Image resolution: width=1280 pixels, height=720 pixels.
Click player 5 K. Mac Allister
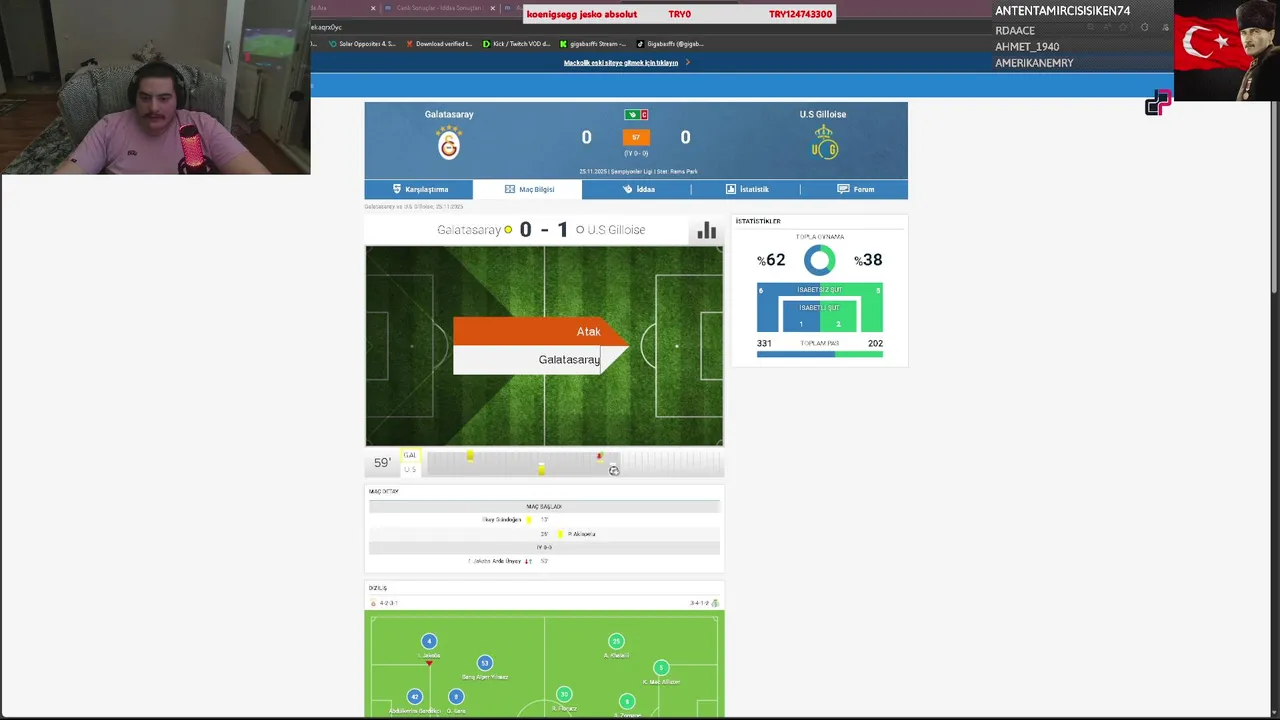(661, 667)
